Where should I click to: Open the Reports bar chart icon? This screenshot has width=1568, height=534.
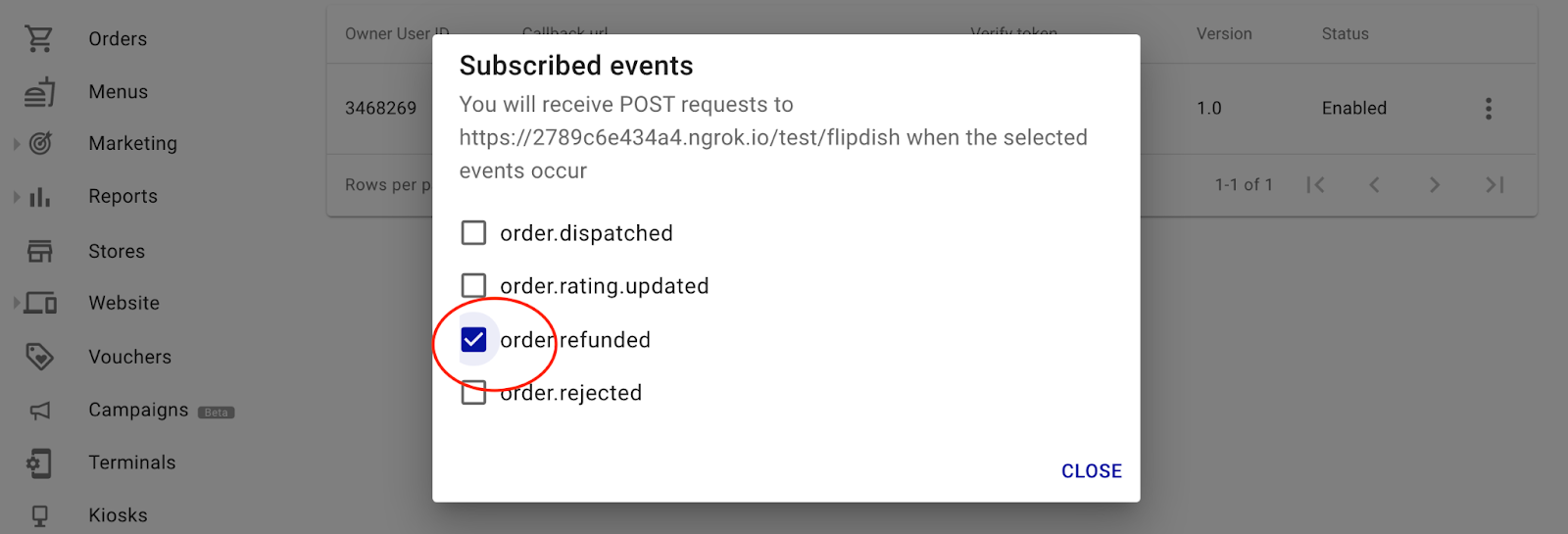click(39, 197)
